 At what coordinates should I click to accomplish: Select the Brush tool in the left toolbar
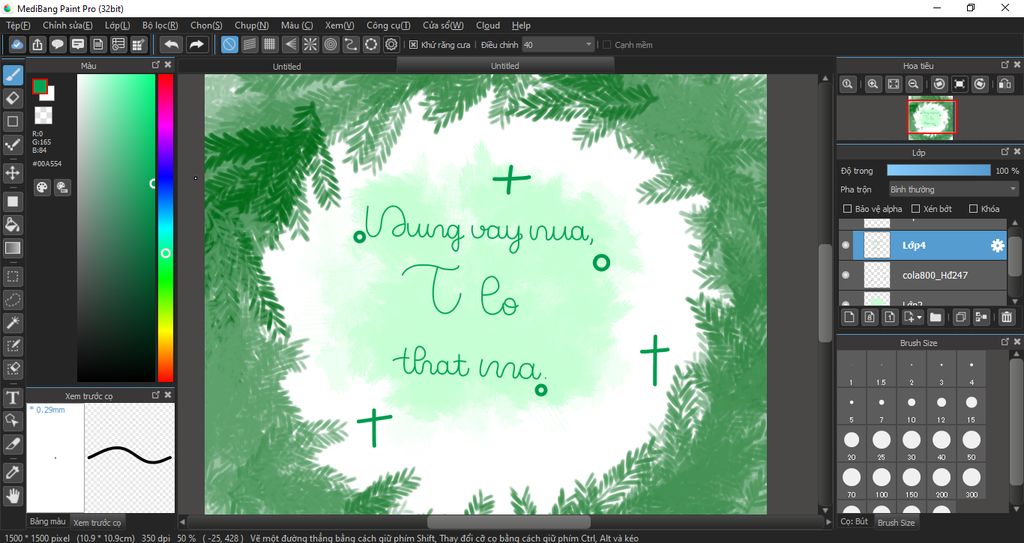(12, 76)
